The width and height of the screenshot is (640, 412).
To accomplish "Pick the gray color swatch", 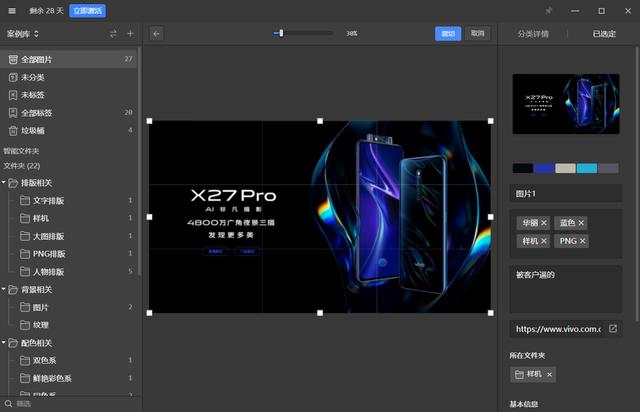I will (608, 168).
